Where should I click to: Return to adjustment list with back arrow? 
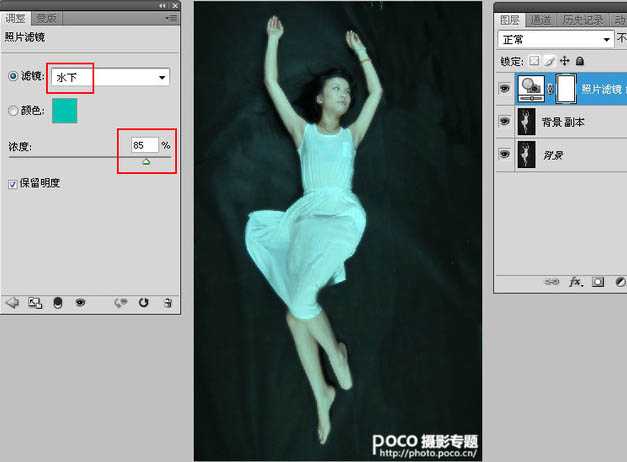[13, 301]
